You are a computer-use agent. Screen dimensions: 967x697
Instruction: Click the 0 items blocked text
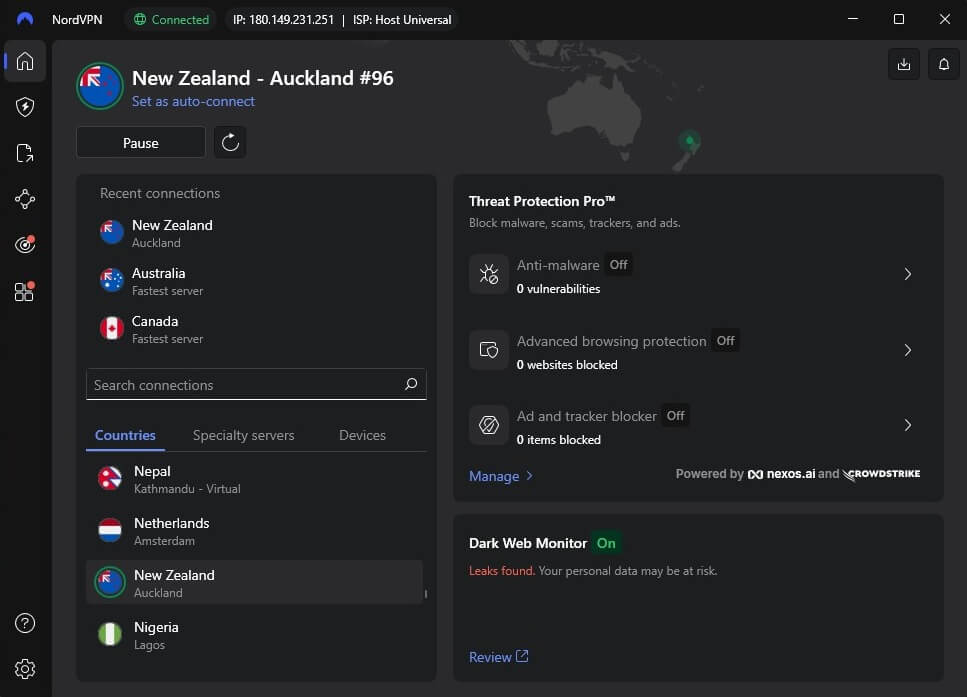click(x=558, y=440)
